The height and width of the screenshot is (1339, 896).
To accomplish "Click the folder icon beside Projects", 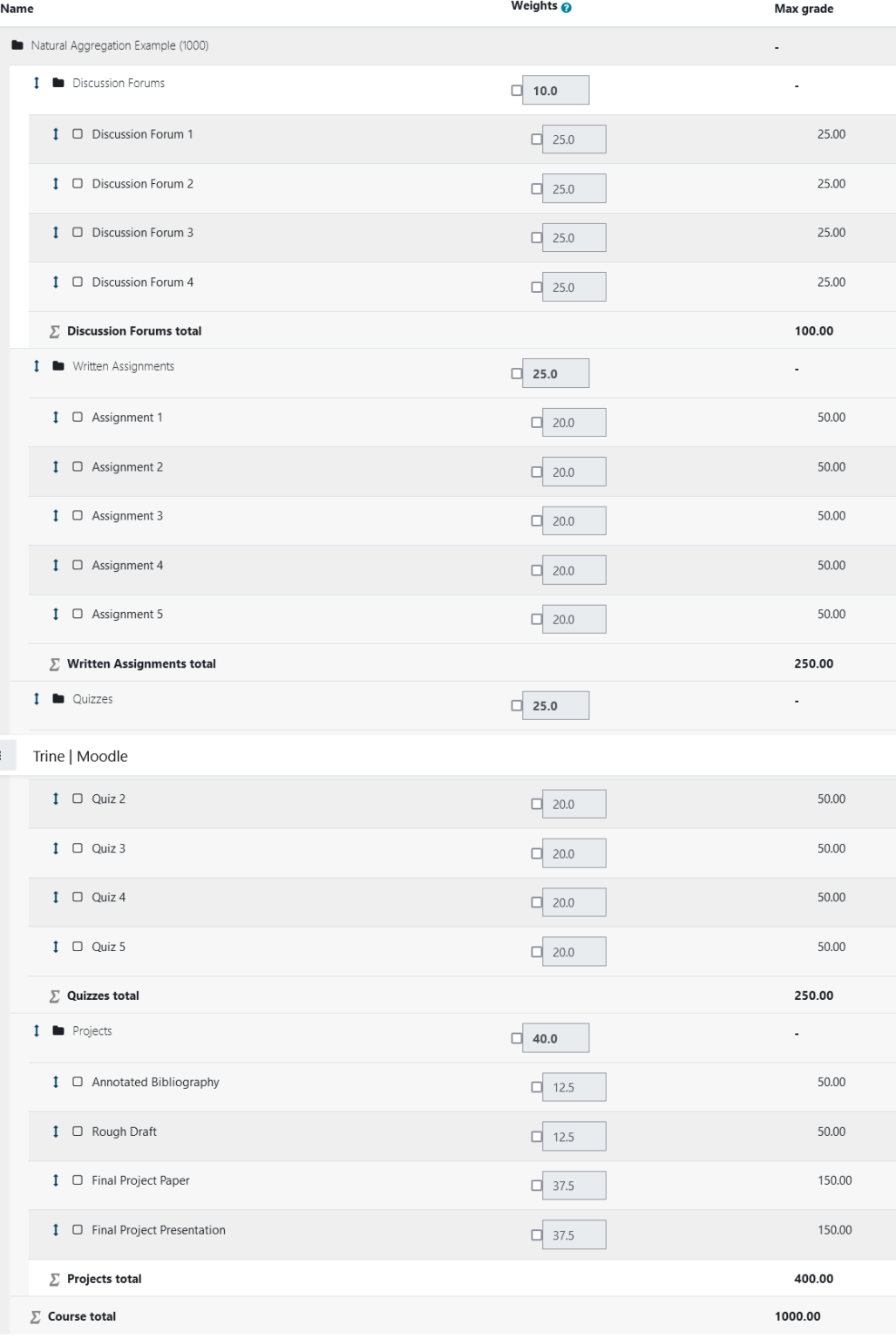I will pyautogui.click(x=56, y=1030).
